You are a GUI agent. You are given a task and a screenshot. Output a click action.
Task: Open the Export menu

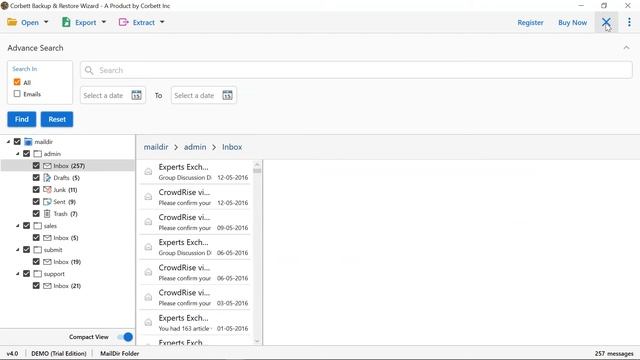83,22
